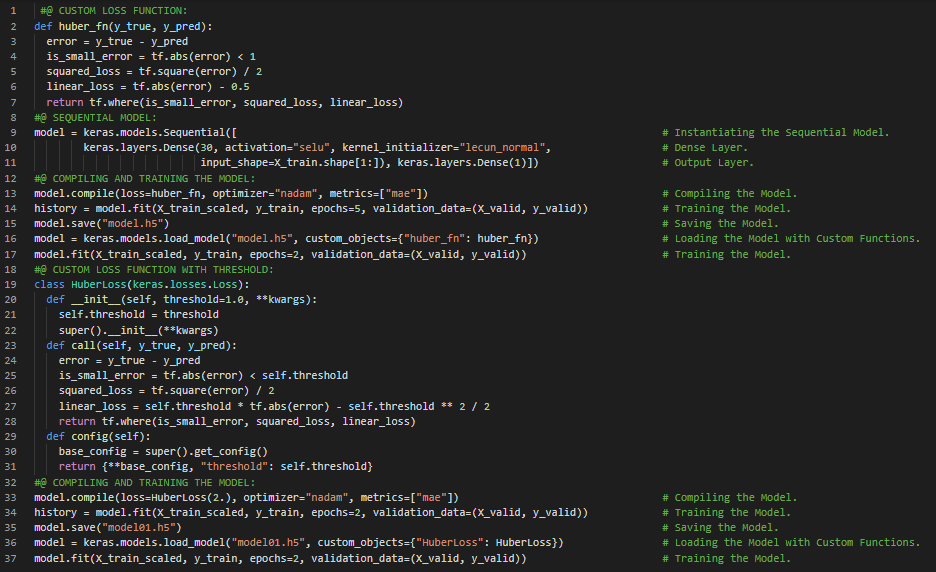Click the 'def config' method name on line 29
The image size is (936, 572).
(x=89, y=436)
